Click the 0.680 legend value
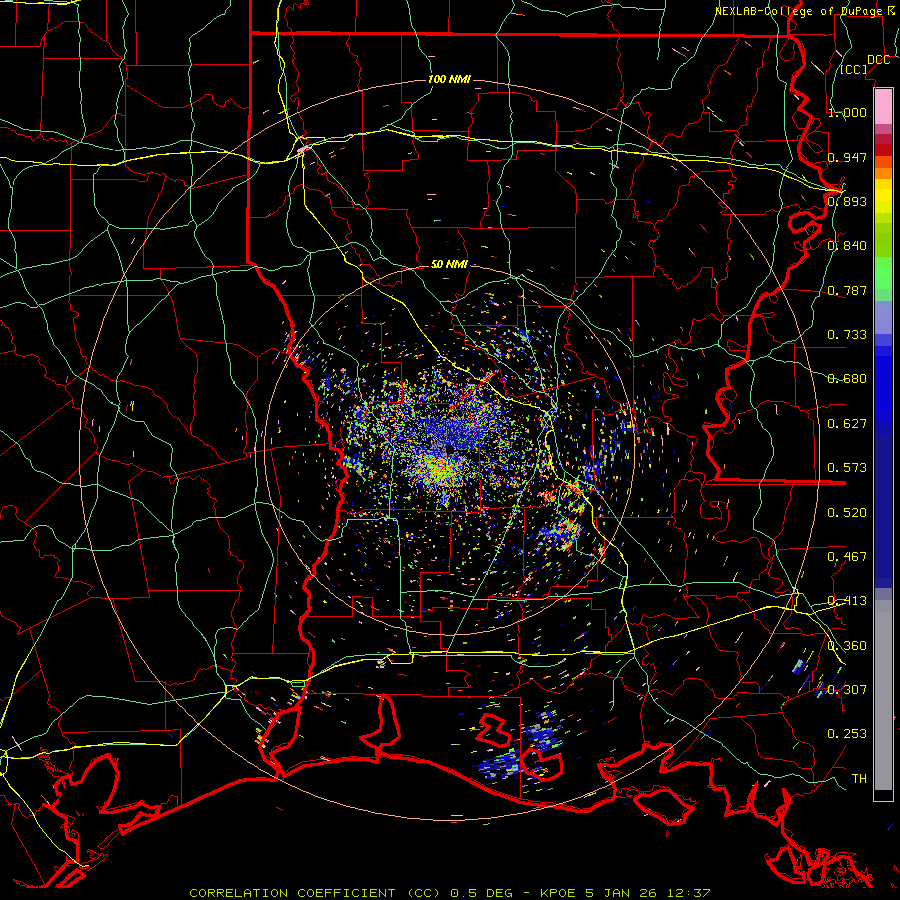Image resolution: width=900 pixels, height=900 pixels. 847,379
